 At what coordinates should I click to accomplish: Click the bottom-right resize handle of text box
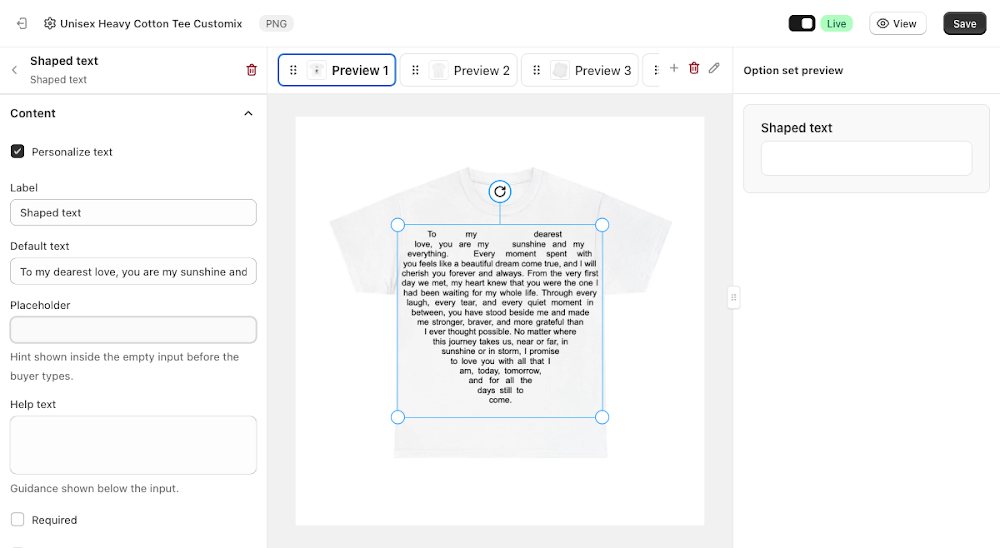coord(601,417)
